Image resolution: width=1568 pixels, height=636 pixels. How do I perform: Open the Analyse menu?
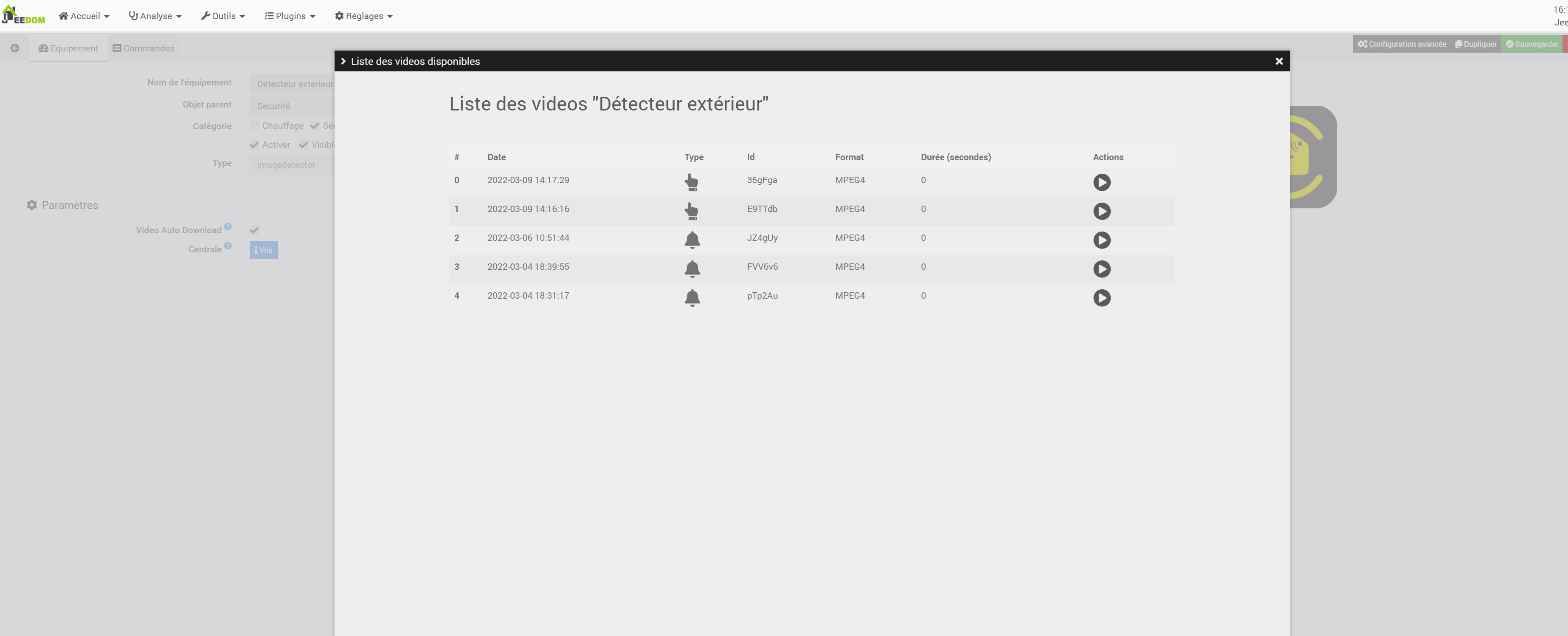(155, 16)
